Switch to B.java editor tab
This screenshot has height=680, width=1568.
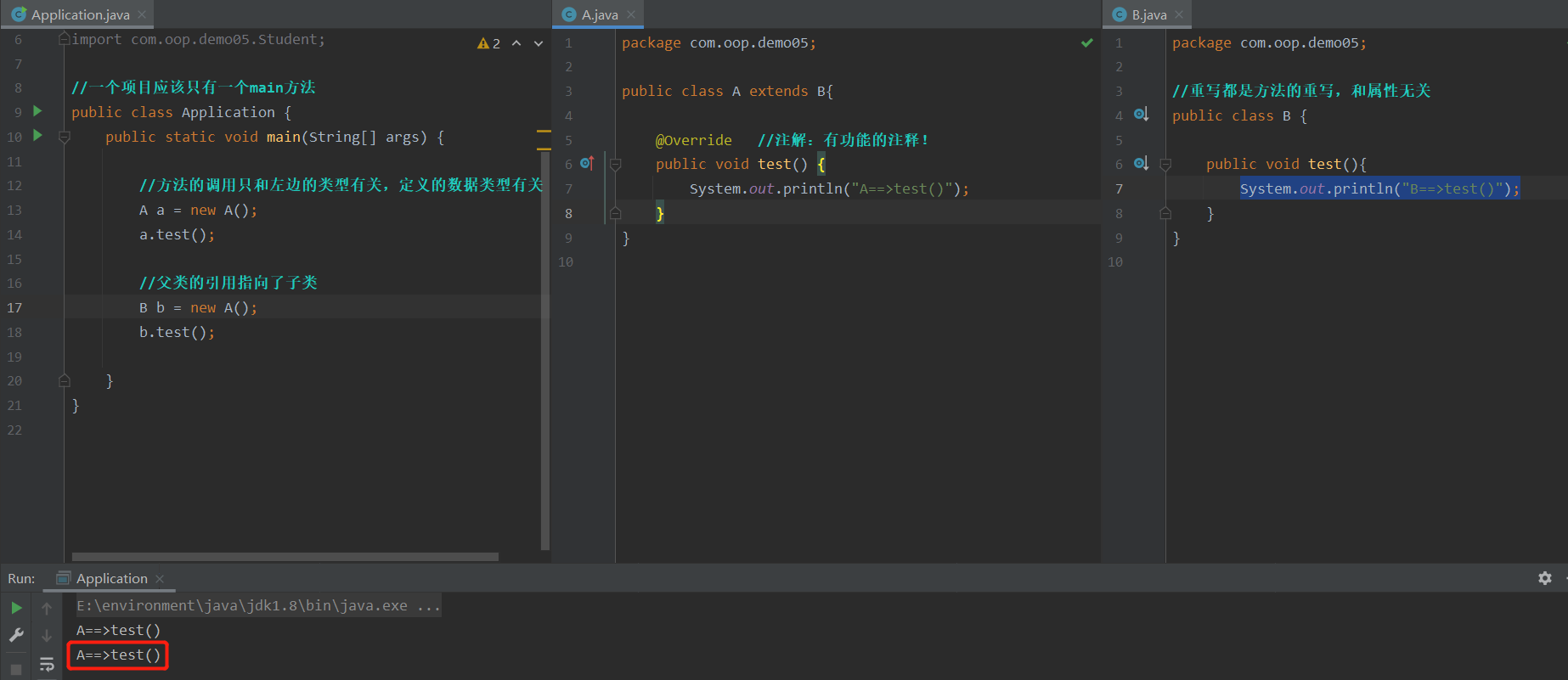tap(1148, 14)
